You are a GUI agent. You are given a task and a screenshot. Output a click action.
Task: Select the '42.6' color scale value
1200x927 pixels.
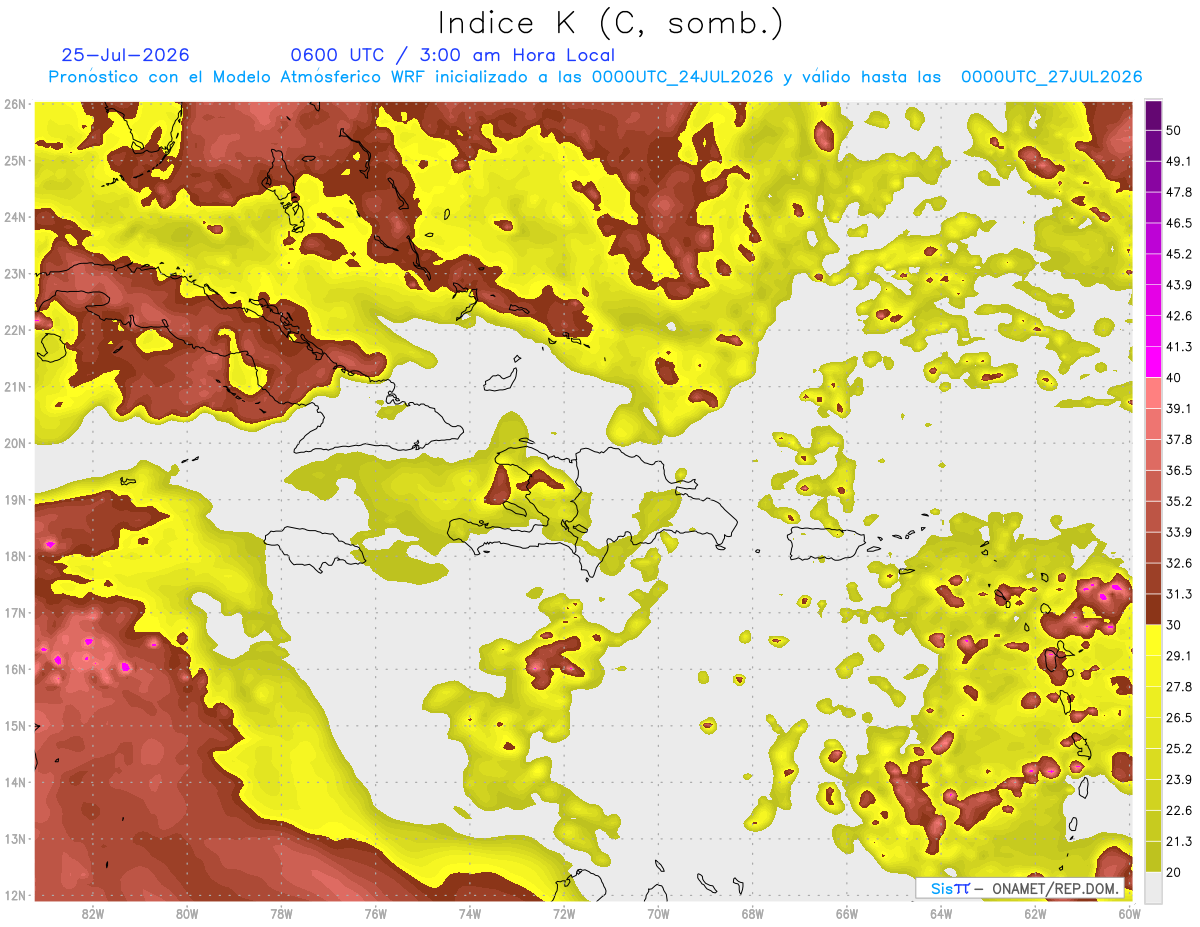point(1179,316)
